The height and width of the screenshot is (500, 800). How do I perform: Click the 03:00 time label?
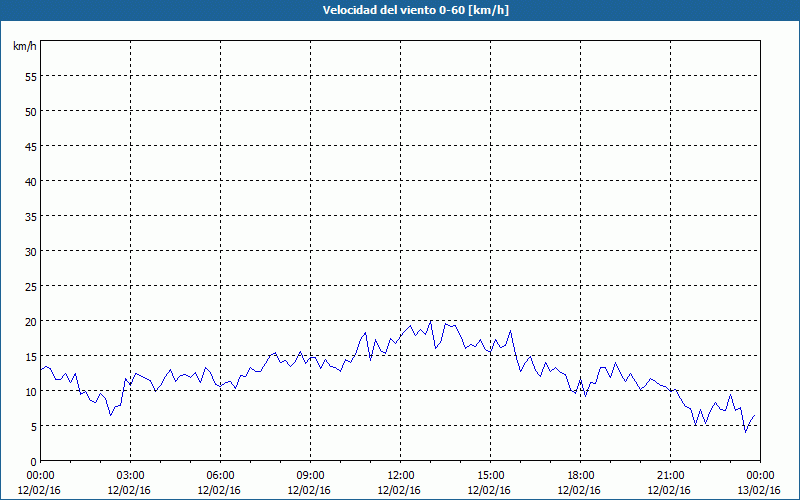coord(130,476)
